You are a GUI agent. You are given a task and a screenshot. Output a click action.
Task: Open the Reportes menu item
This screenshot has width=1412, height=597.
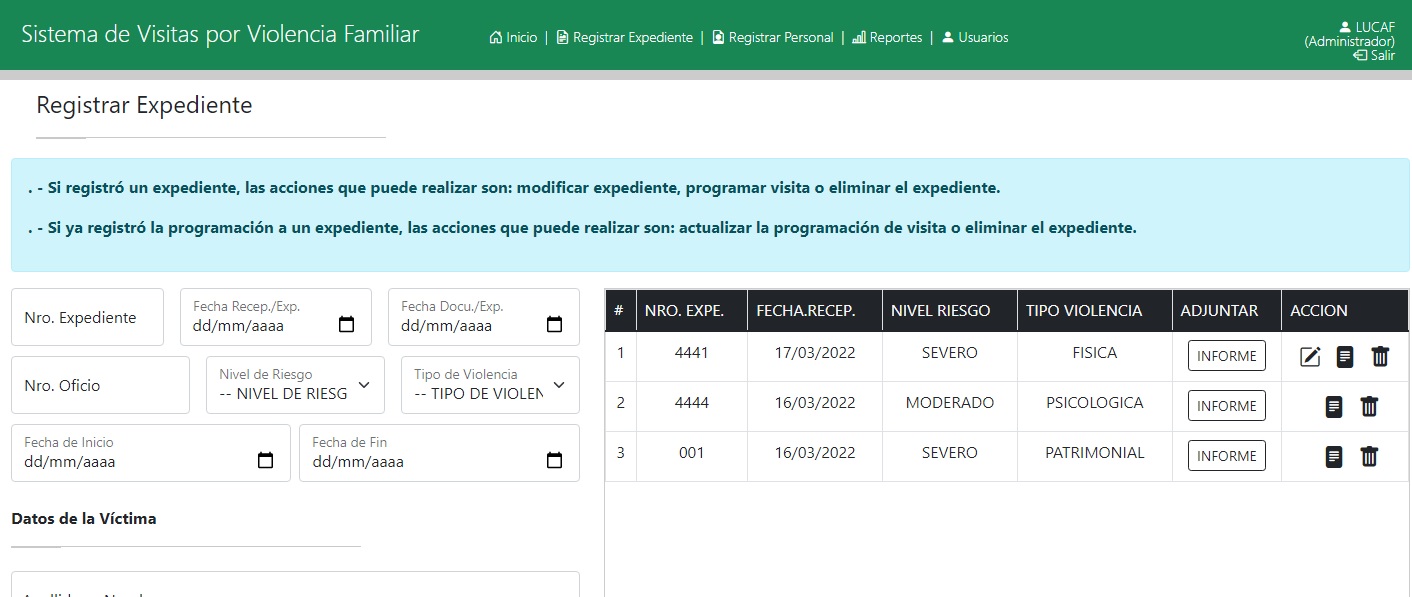coord(887,38)
